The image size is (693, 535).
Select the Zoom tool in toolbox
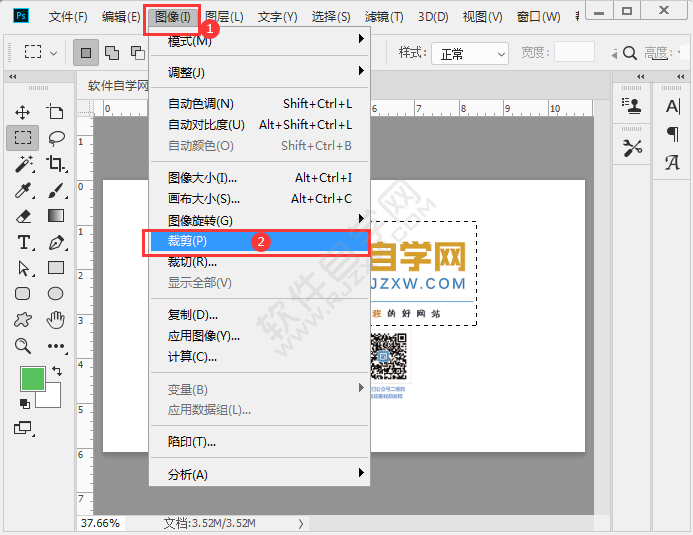23,346
